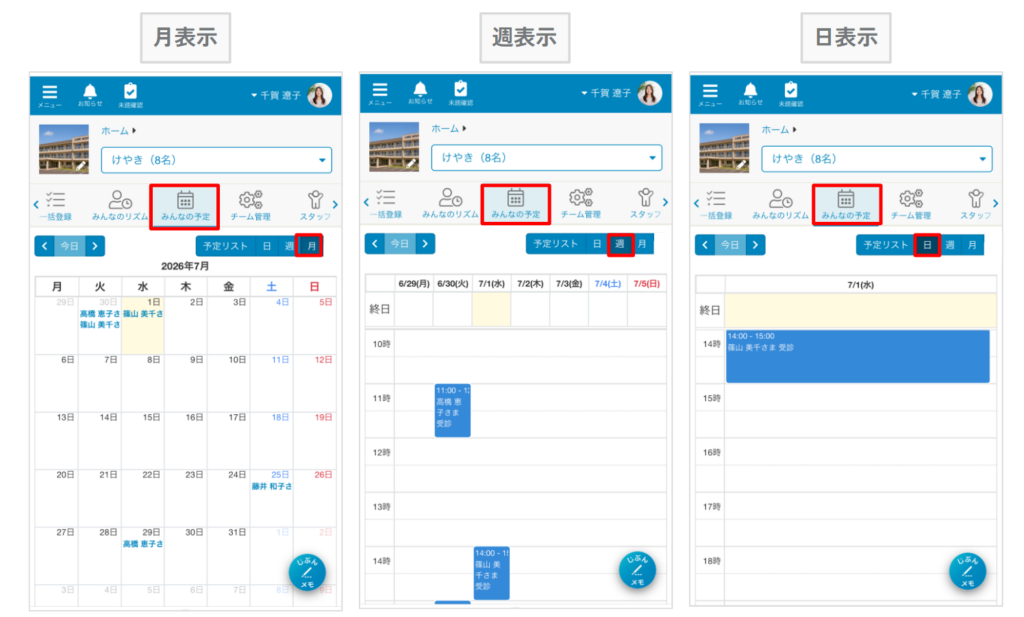1024x617 pixels.
Task: Open みんなのリズム icon in day view panel
Action: pyautogui.click(x=780, y=204)
